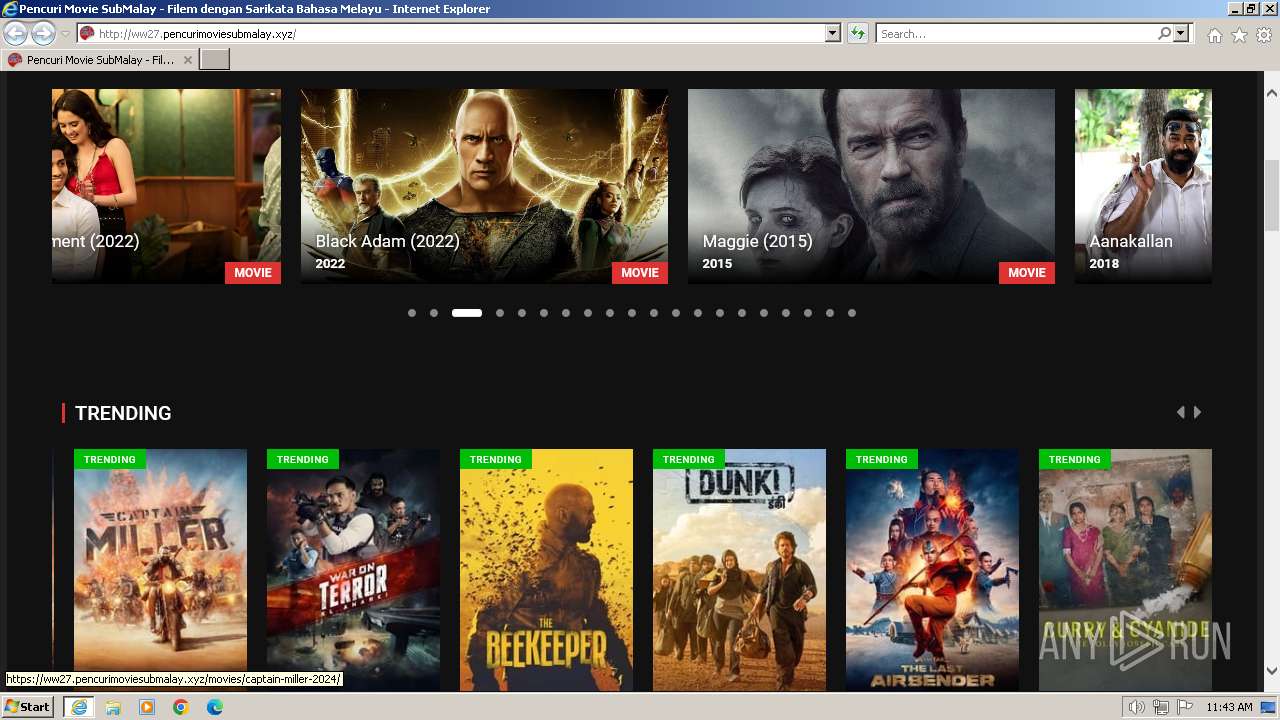
Task: Close the Pencuri Movie SubMalay tab
Action: coord(186,60)
